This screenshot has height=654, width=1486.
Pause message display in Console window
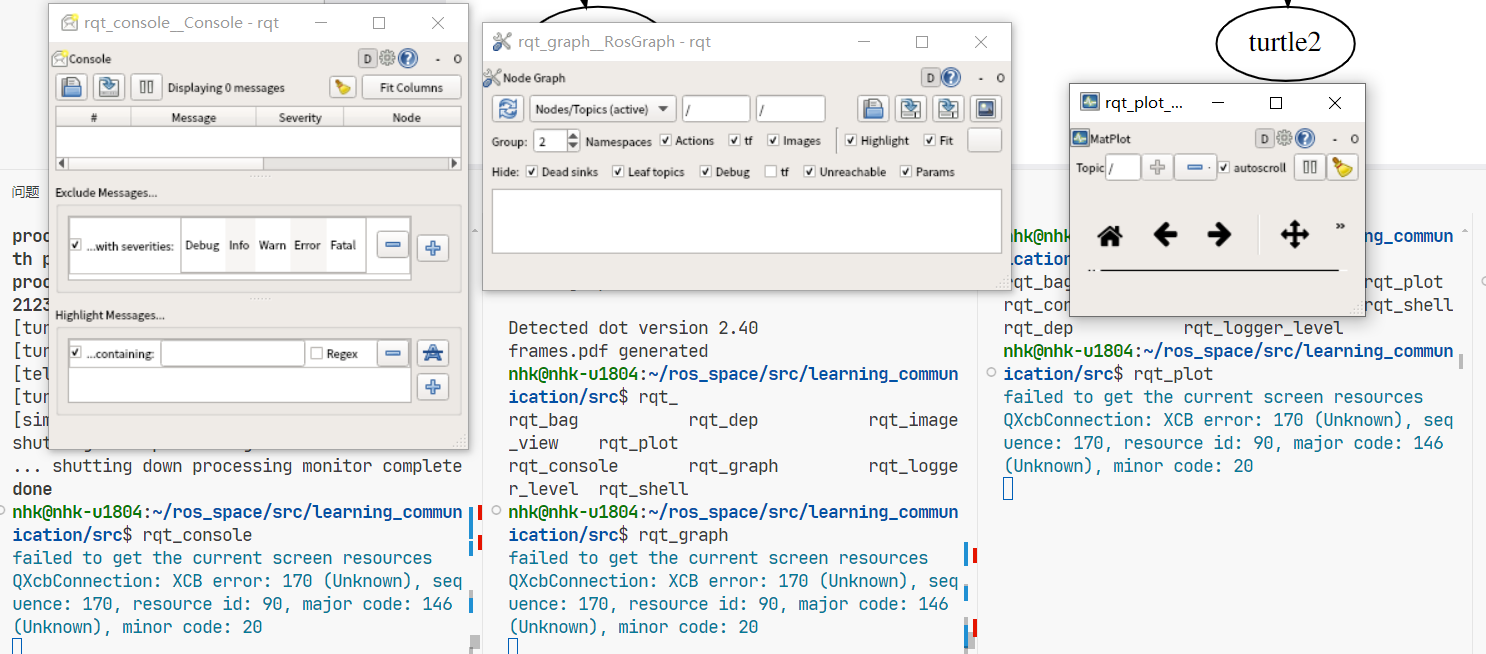coord(147,87)
